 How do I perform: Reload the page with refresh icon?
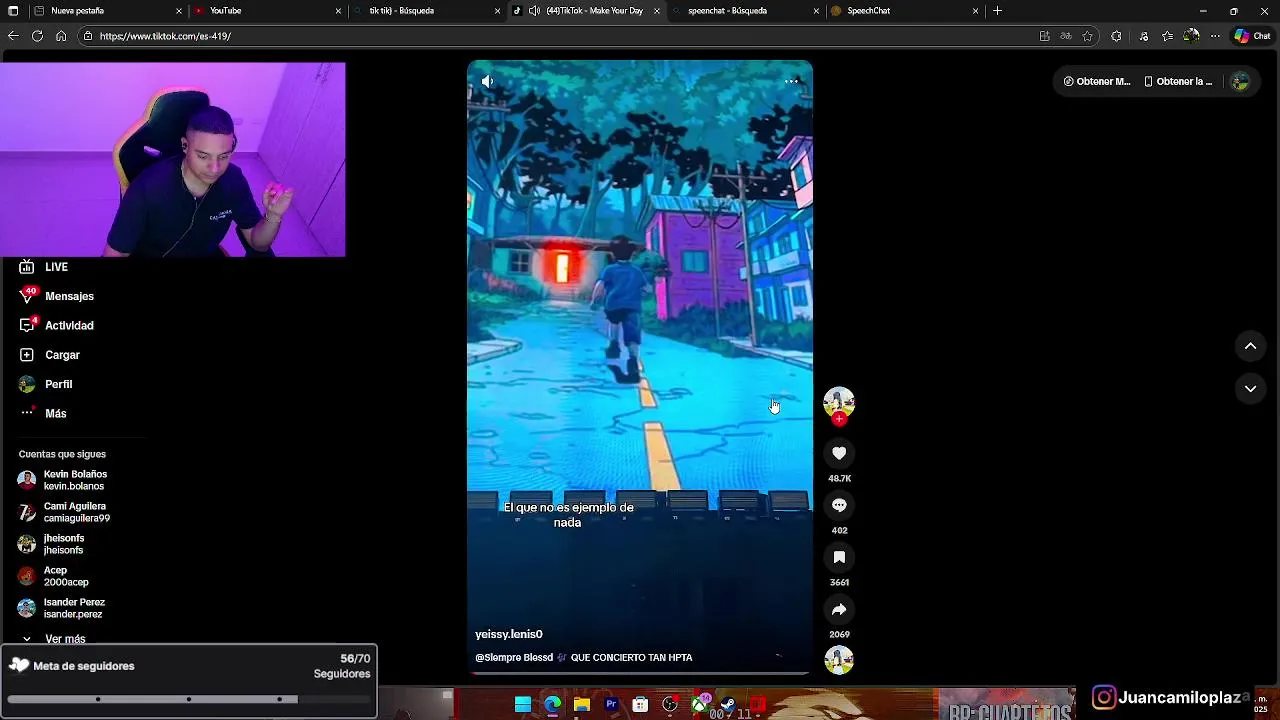[x=37, y=36]
